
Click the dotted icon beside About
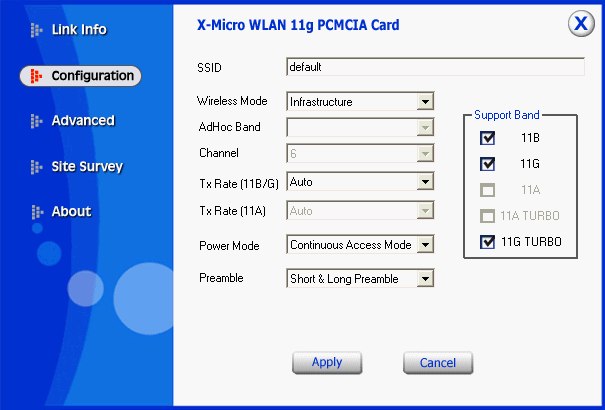pos(37,212)
